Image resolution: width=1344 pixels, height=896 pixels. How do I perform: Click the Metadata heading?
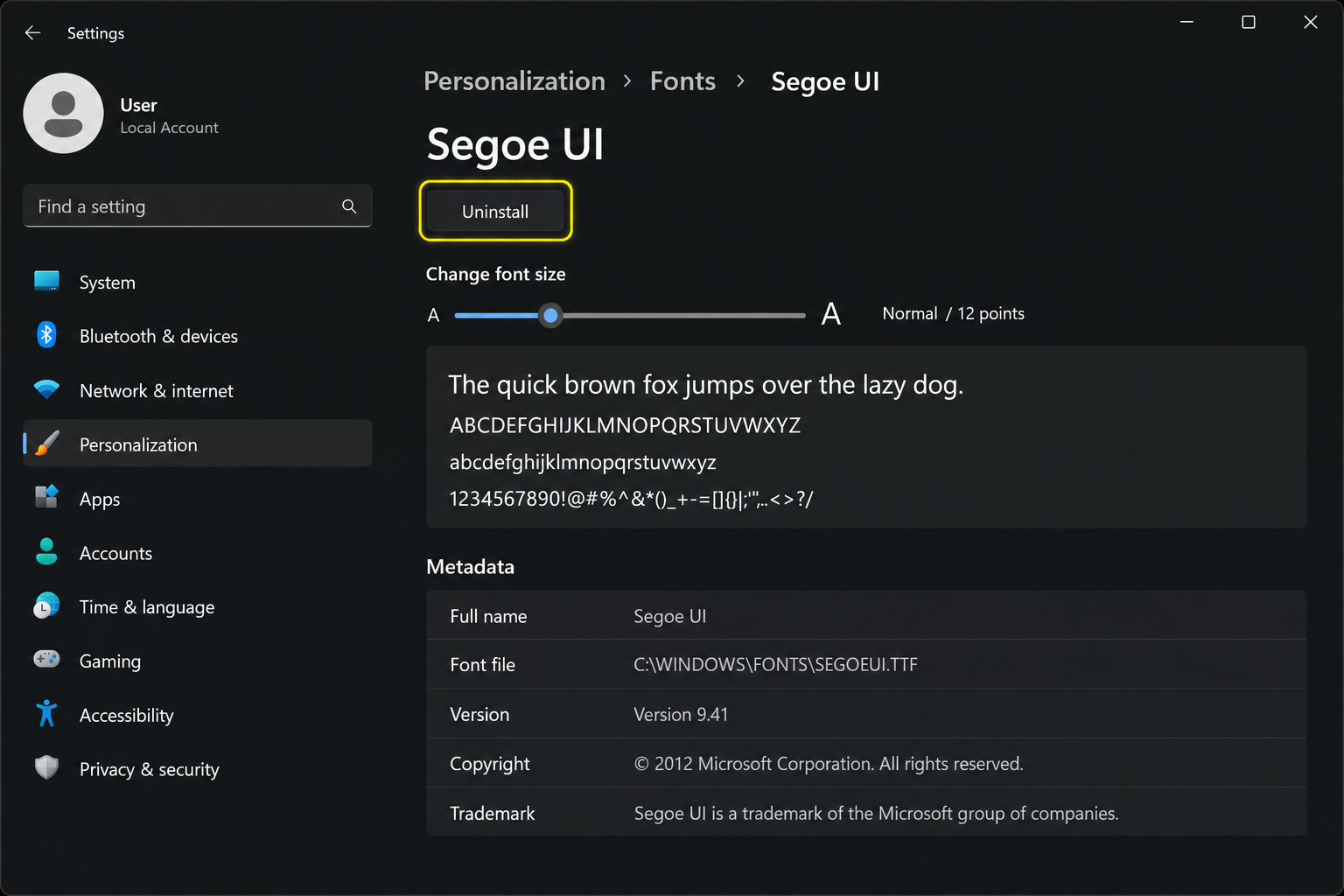470,567
